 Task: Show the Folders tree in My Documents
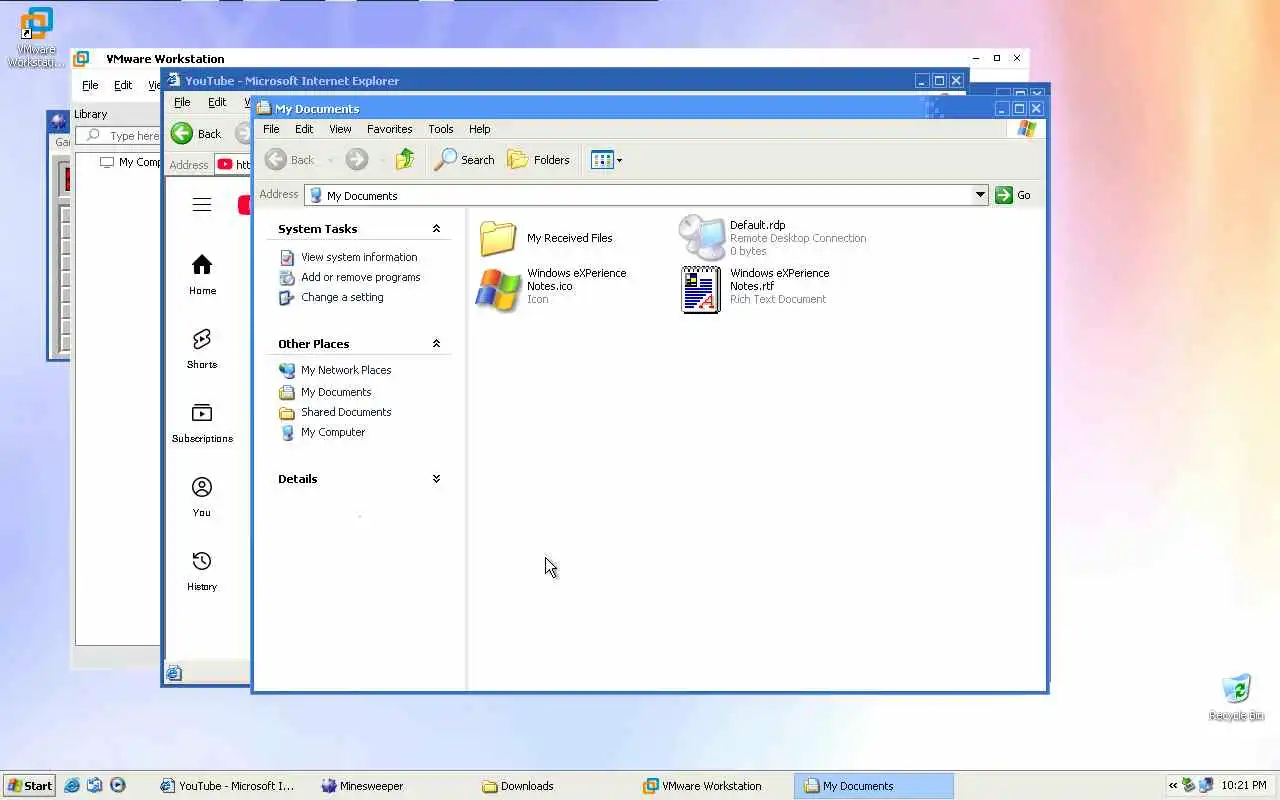(x=538, y=160)
